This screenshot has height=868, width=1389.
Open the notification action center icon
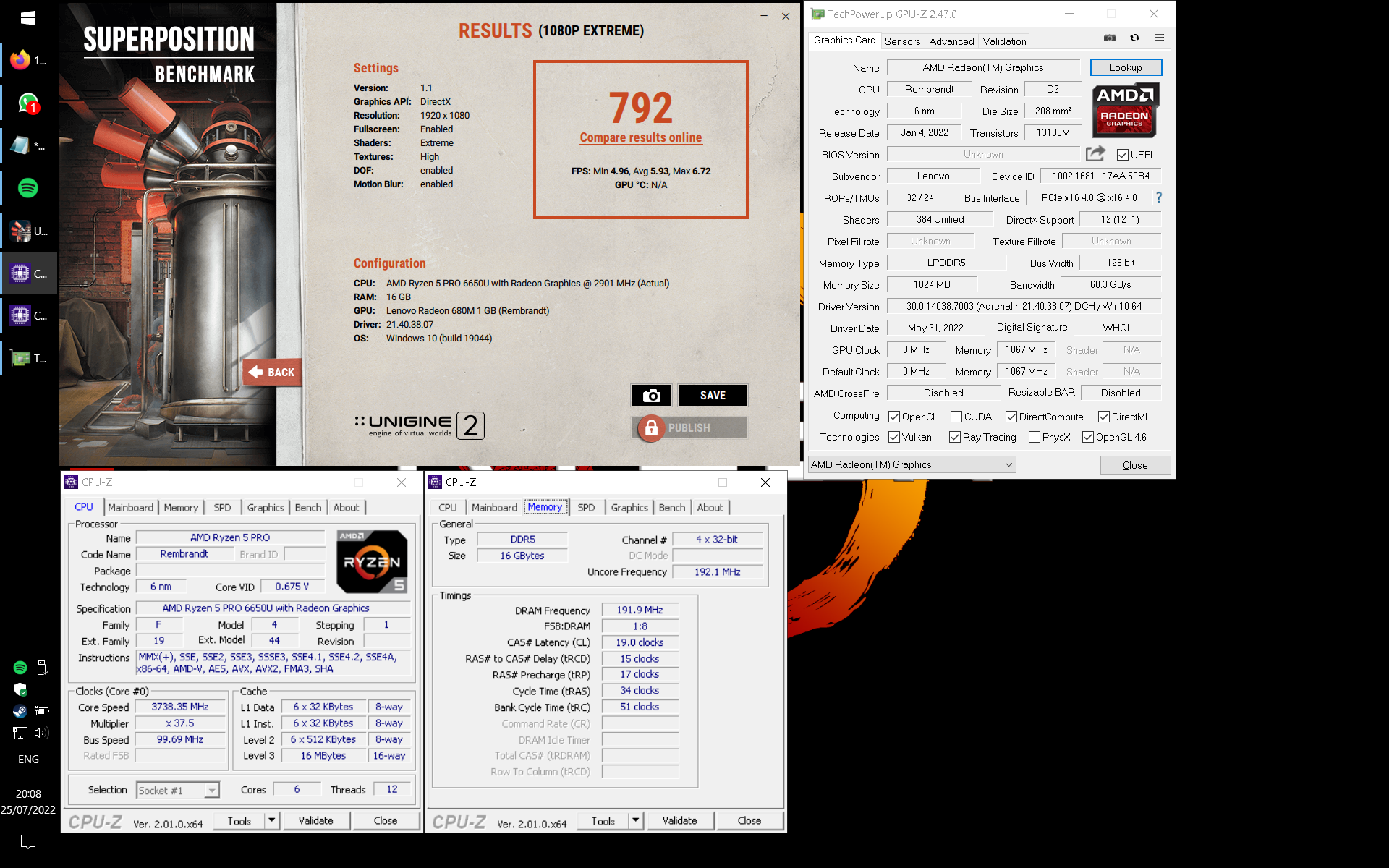[x=28, y=842]
